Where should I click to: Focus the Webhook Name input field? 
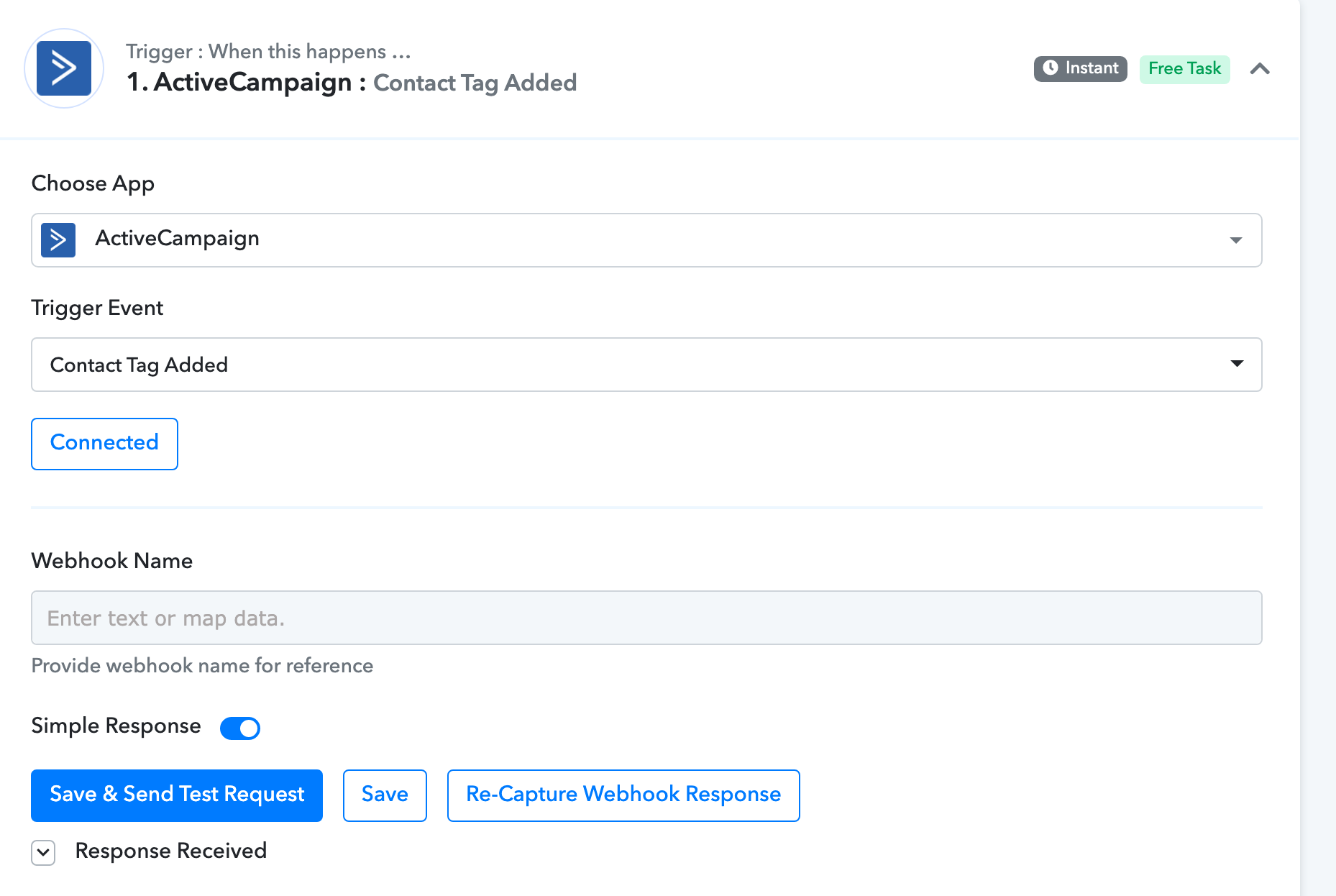(x=646, y=618)
